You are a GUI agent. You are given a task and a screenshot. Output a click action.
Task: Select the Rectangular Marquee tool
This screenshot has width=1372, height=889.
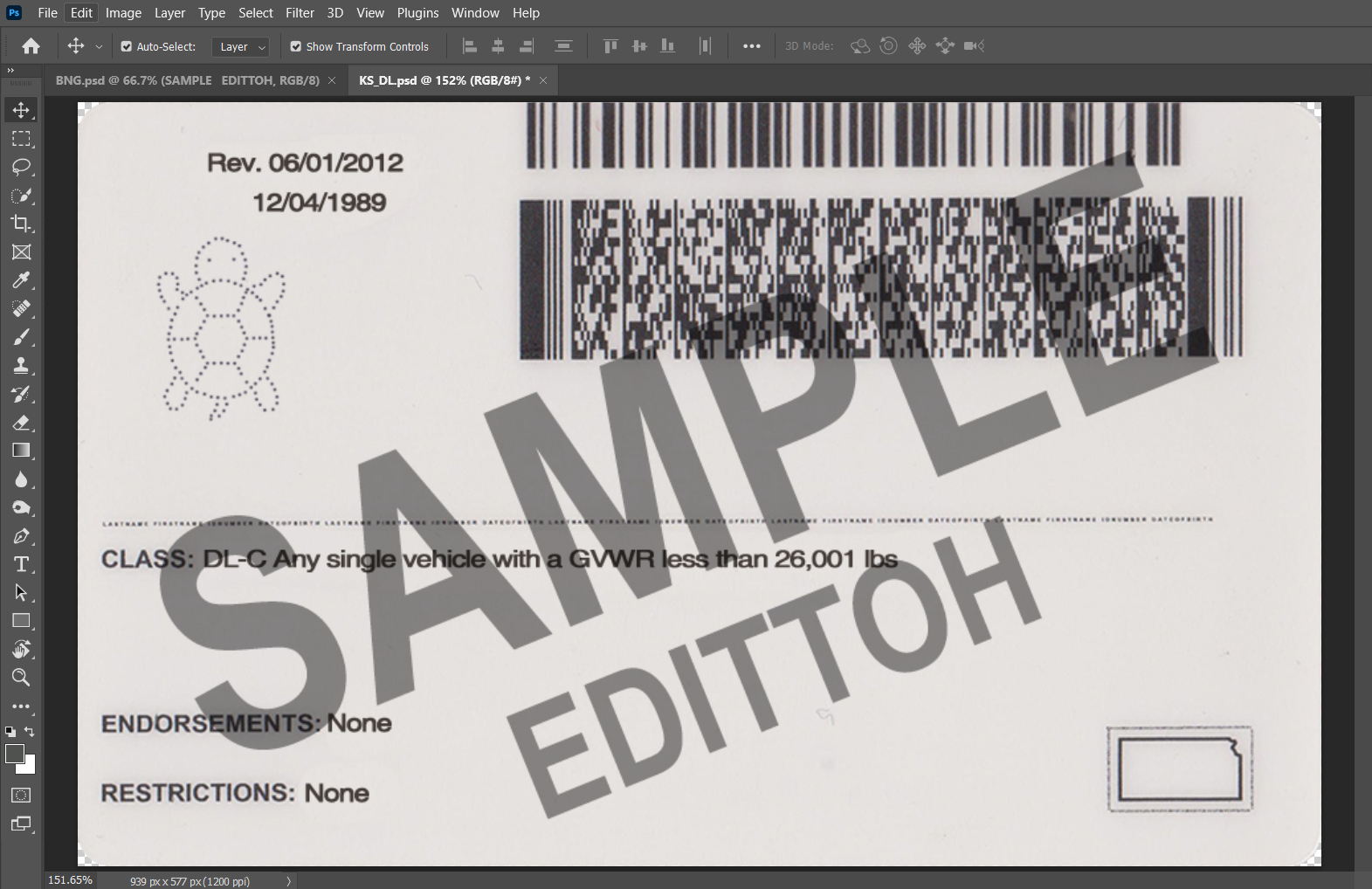(x=21, y=139)
